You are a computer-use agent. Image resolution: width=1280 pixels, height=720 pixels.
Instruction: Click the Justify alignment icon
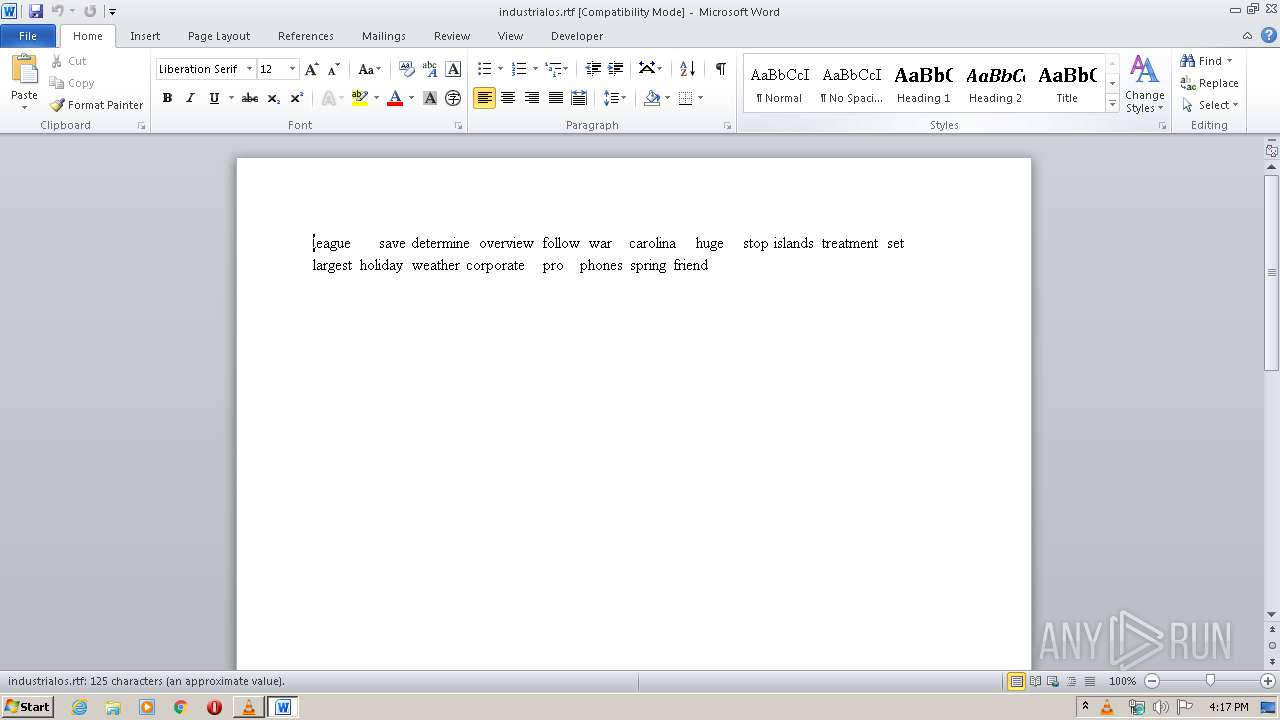(x=556, y=98)
